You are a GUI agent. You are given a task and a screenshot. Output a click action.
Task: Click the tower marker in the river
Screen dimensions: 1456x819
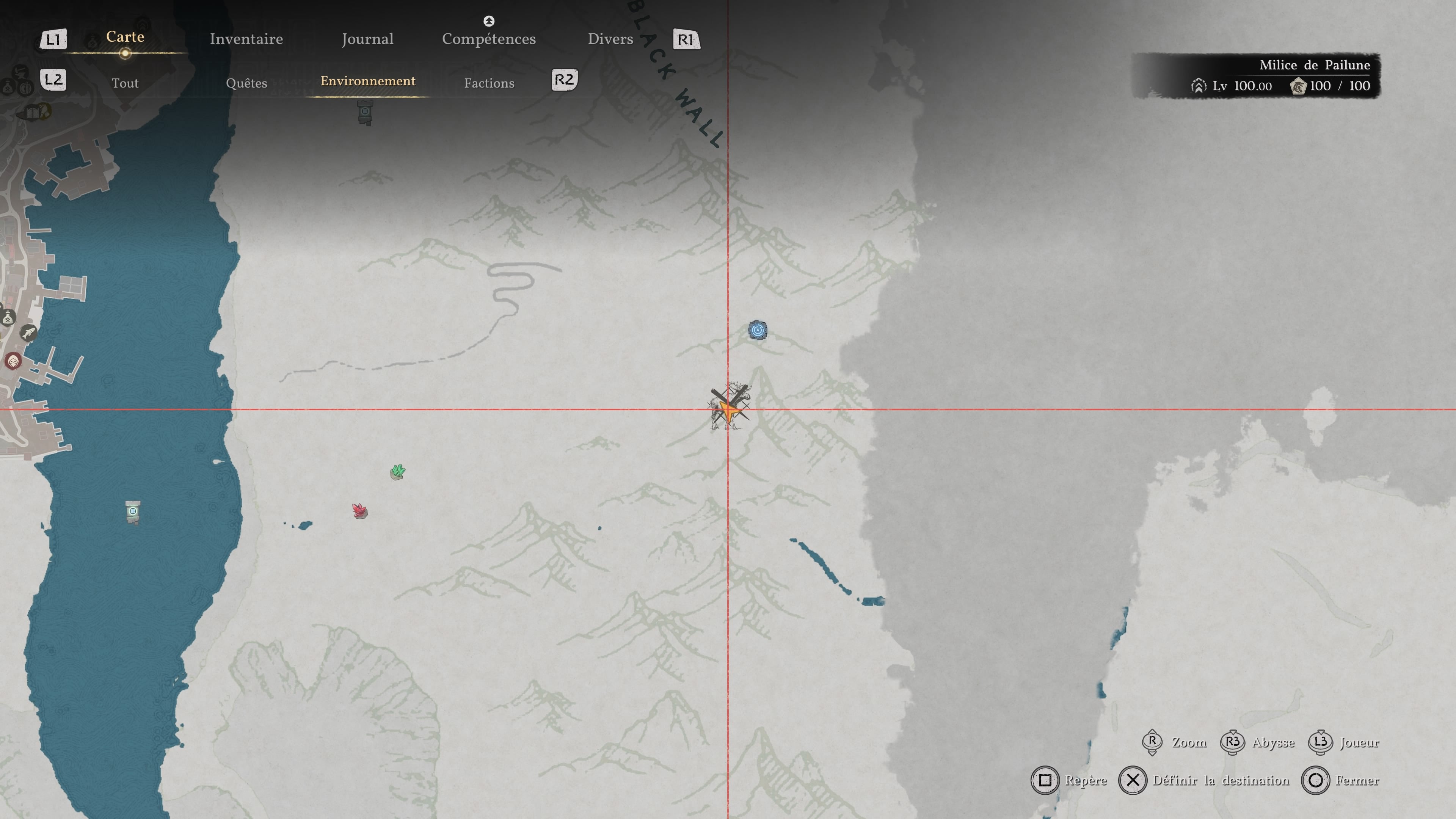tap(133, 512)
